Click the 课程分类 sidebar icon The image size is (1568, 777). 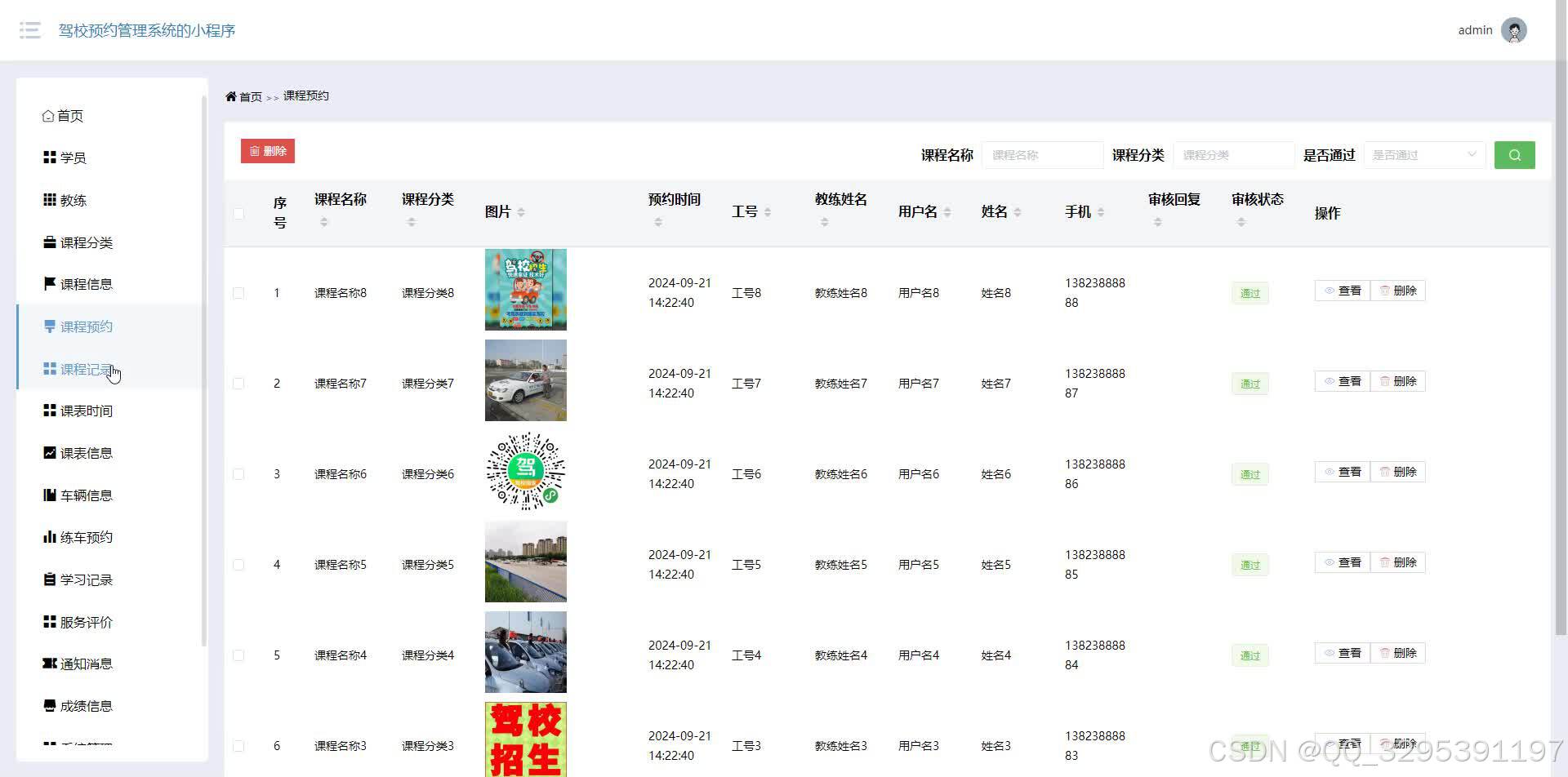[49, 242]
